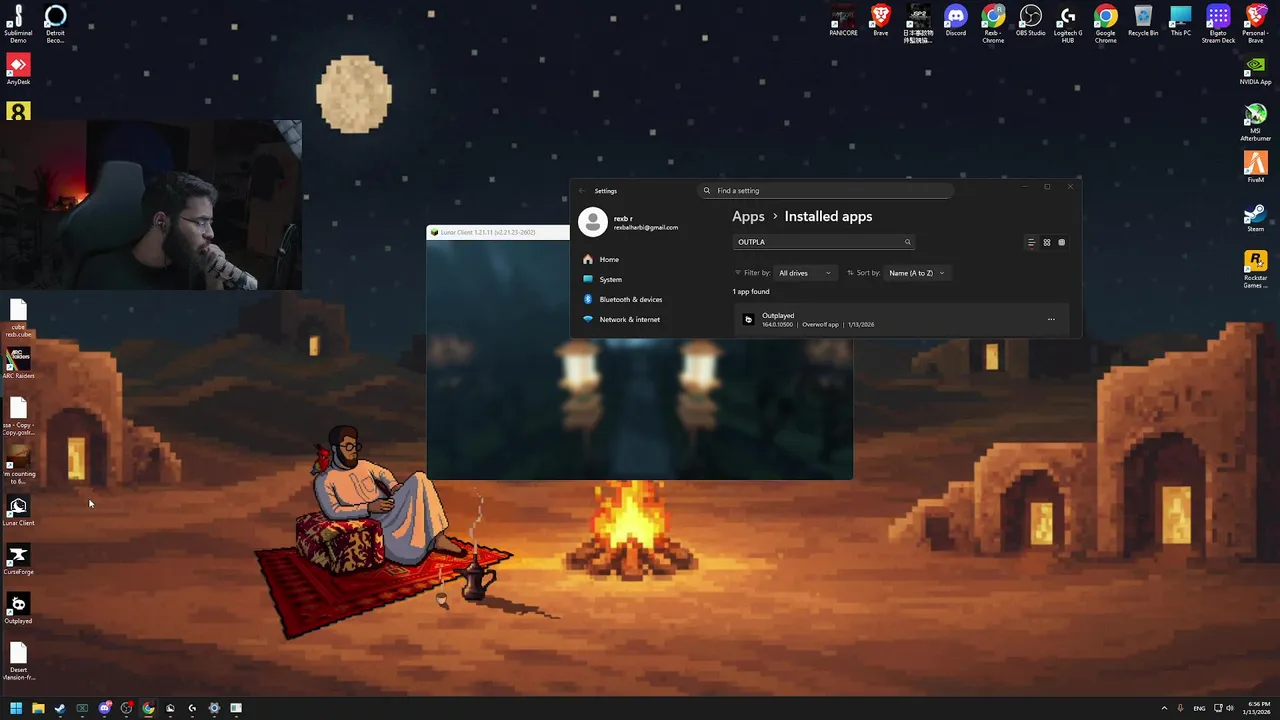The width and height of the screenshot is (1280, 720).
Task: Open the Brave desktop shortcut
Action: click(880, 20)
